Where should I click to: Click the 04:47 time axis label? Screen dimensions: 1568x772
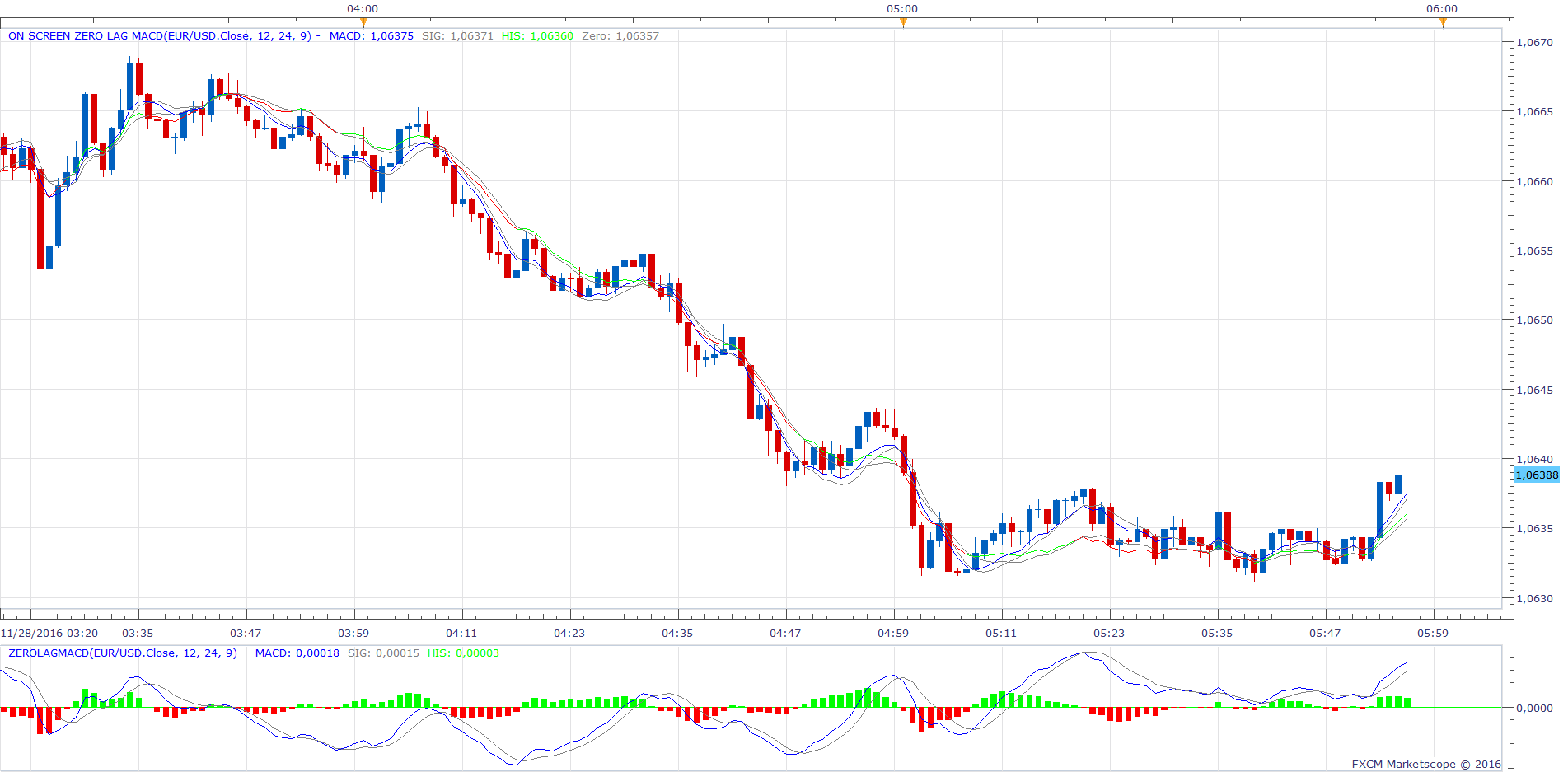(785, 634)
